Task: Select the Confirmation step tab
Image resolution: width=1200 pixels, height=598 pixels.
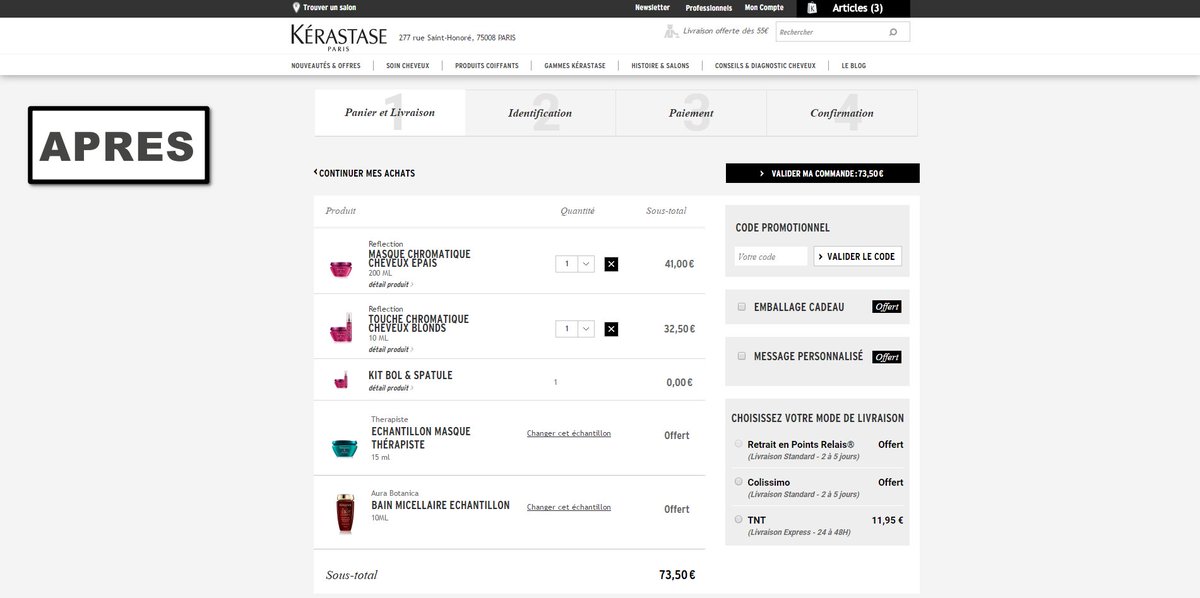Action: 842,112
